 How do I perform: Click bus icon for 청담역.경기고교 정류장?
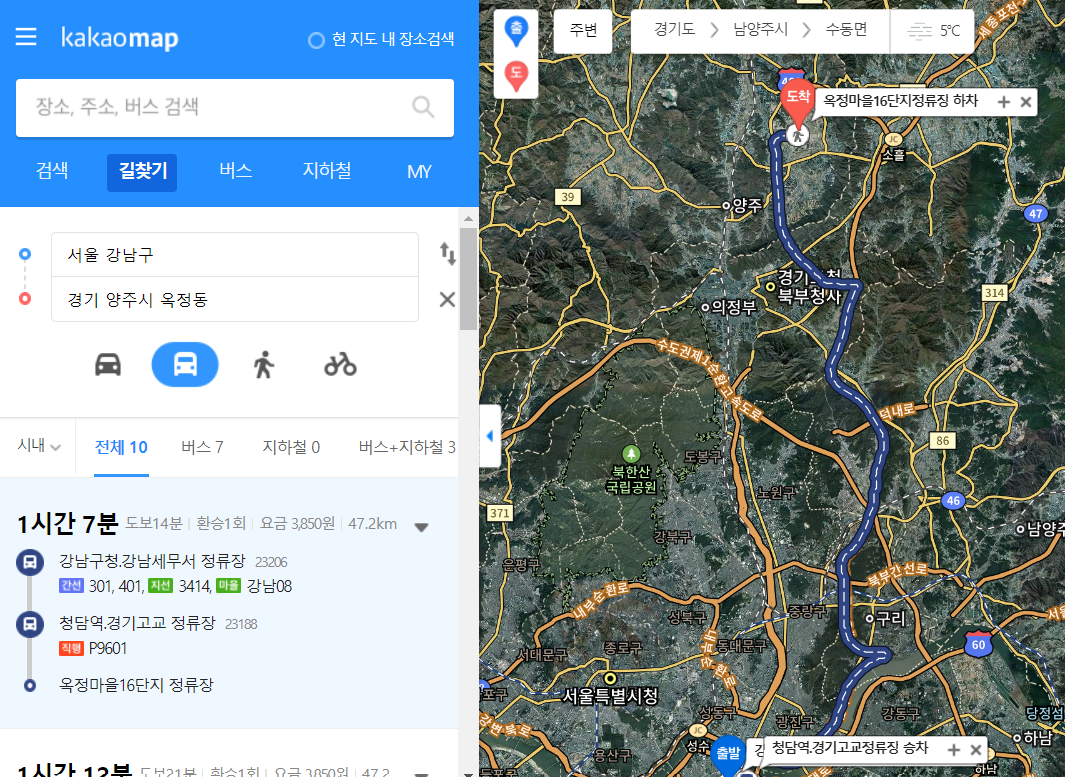click(x=29, y=624)
